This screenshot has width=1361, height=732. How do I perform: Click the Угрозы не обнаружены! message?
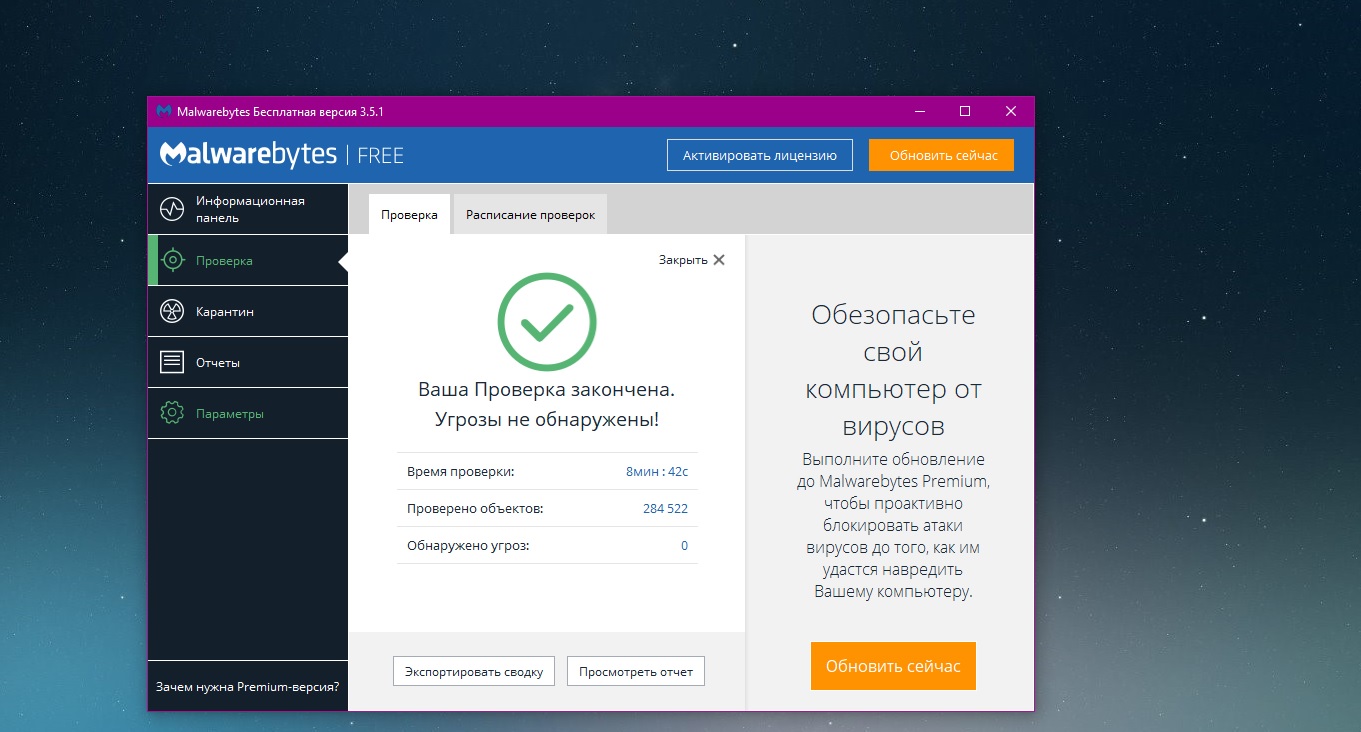[x=547, y=420]
